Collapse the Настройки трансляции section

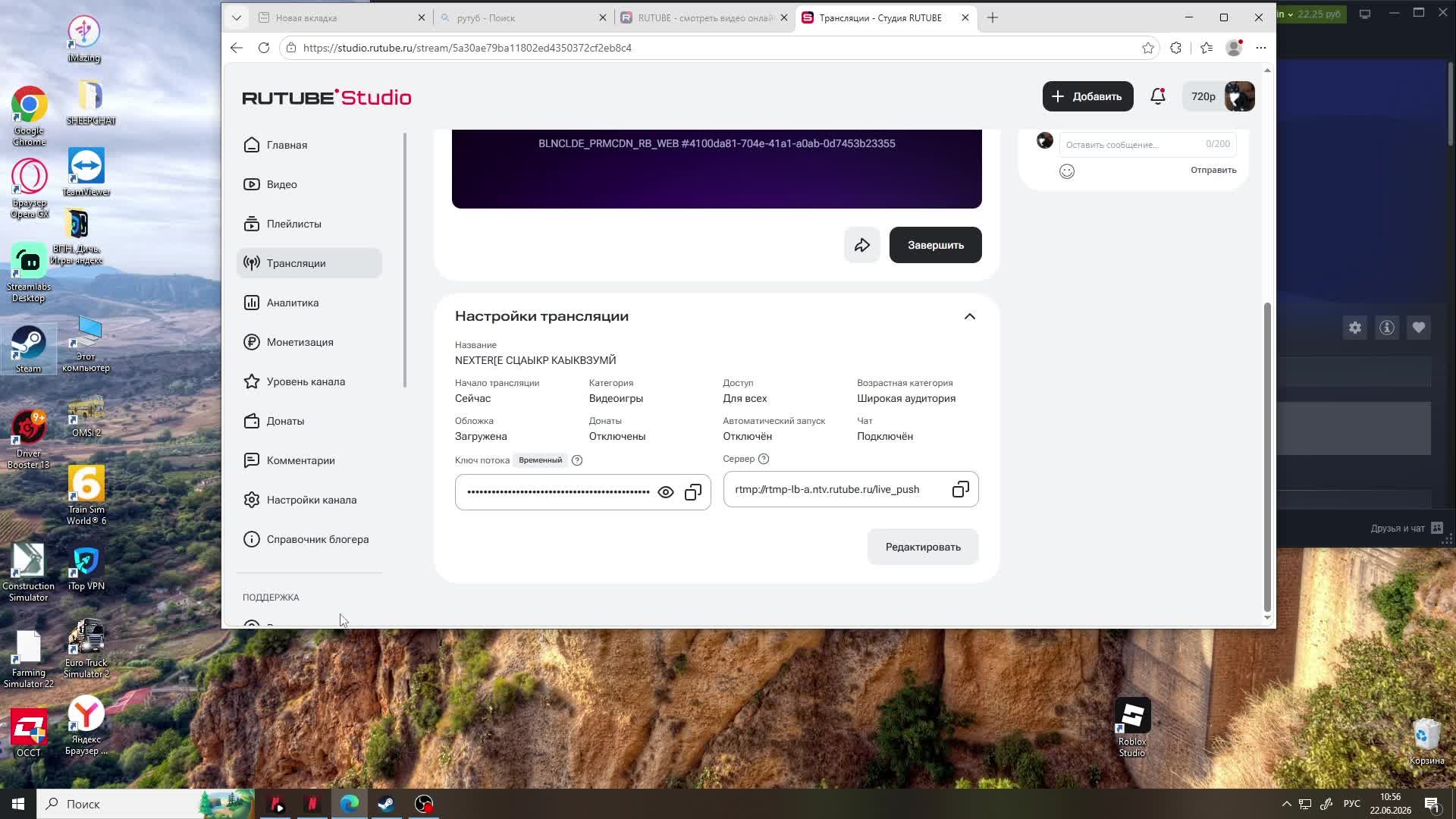(970, 316)
